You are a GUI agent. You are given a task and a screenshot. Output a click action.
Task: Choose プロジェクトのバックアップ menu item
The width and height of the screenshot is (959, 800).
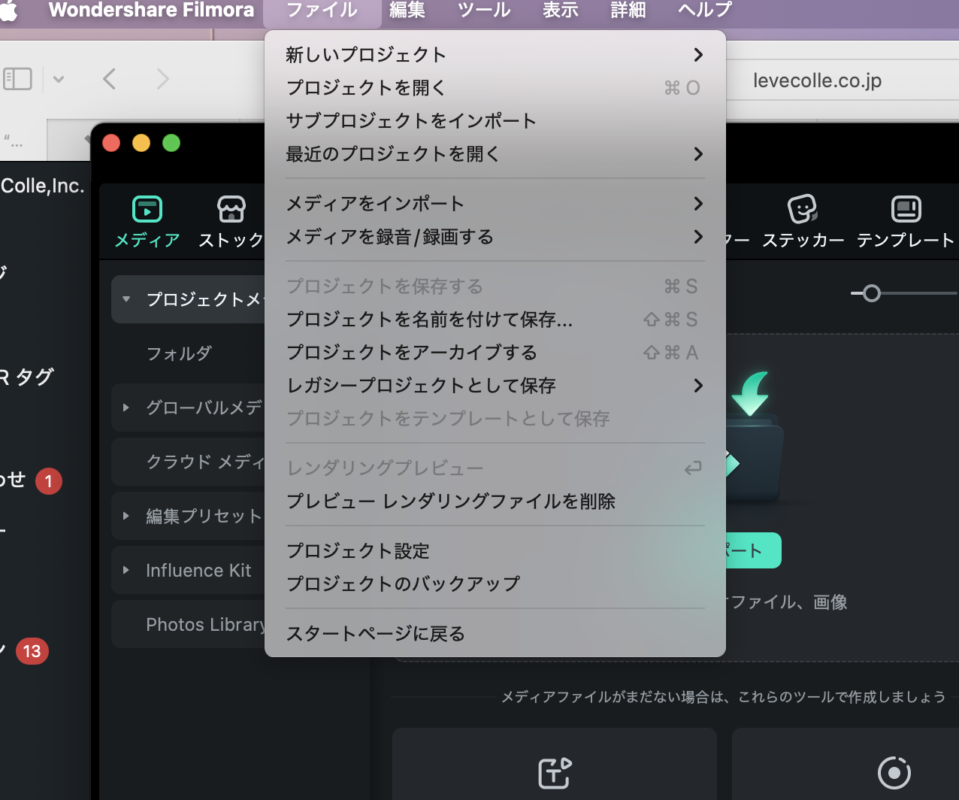coord(495,584)
